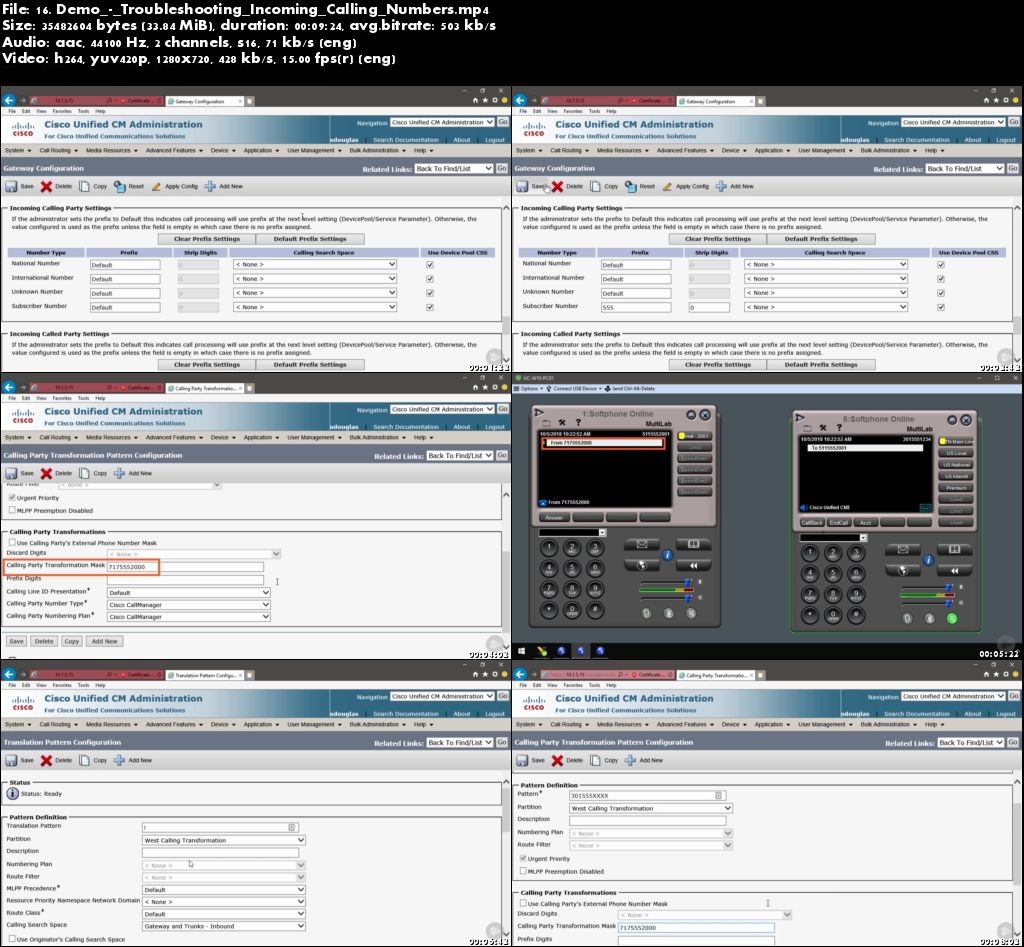Check External Phone Number Mask box in highlighted-mask frame
The image size is (1024, 947).
click(x=12, y=542)
